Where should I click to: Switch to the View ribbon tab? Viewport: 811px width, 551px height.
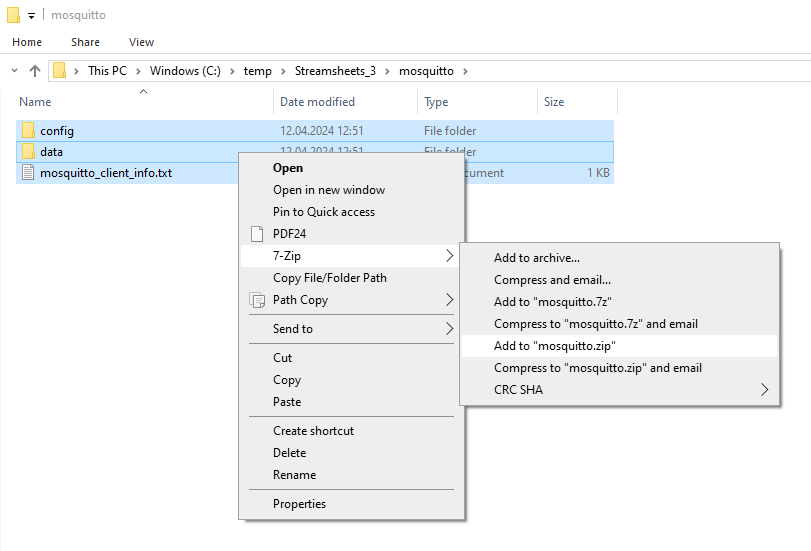click(x=141, y=42)
